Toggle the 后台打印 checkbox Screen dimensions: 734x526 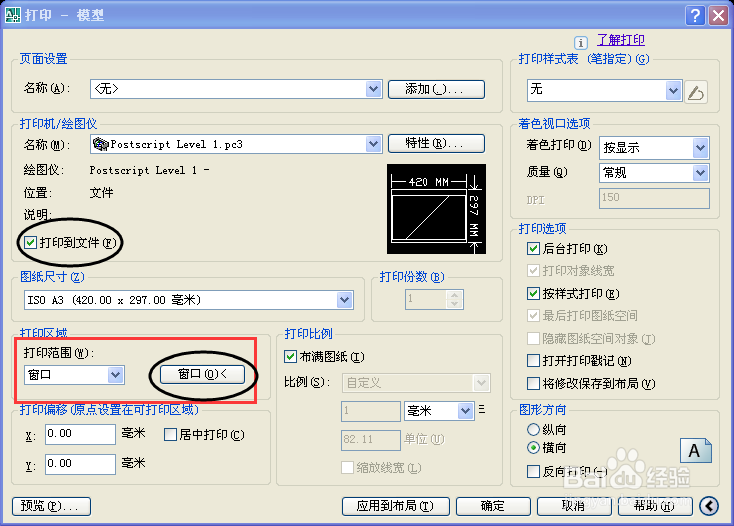pos(533,248)
